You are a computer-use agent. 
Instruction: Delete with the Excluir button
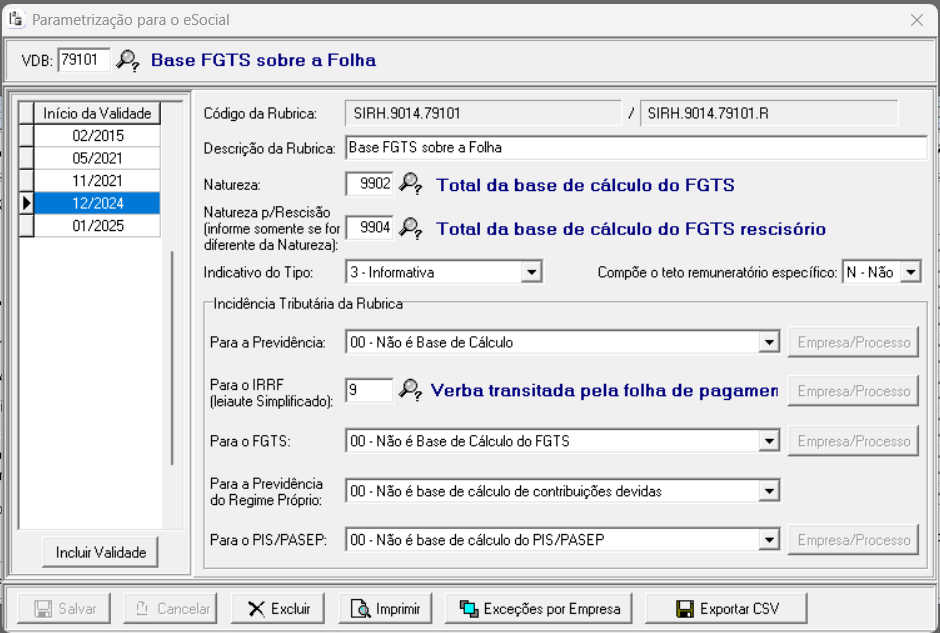[x=280, y=608]
